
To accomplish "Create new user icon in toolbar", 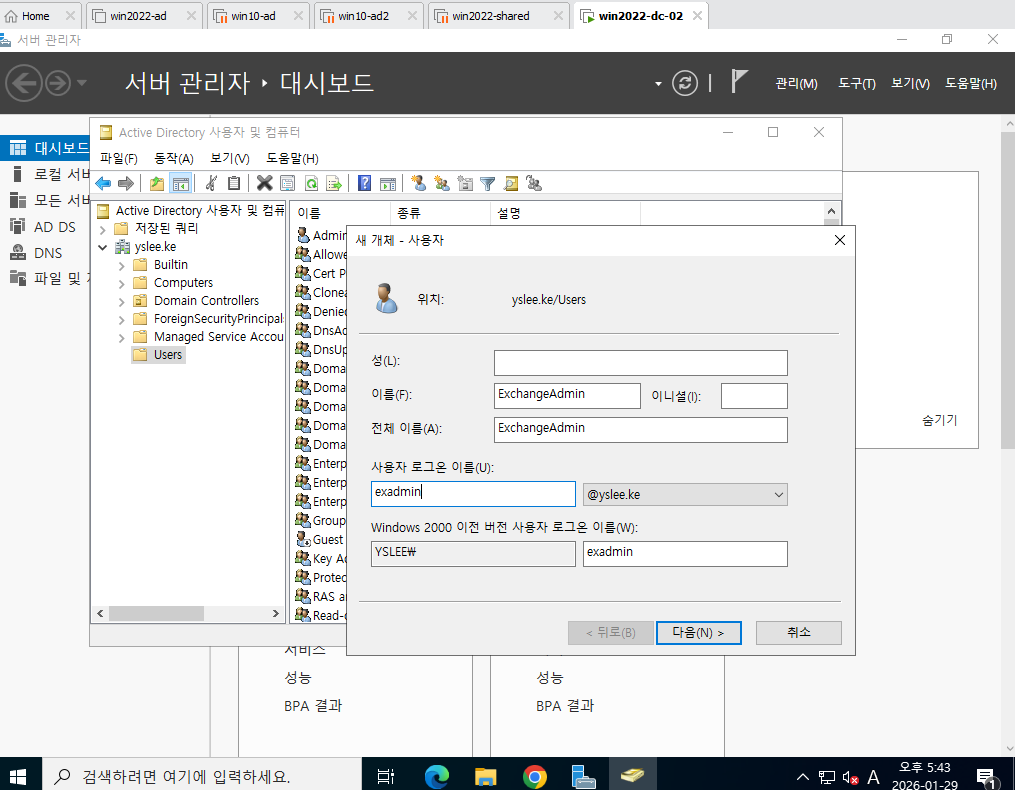I will pos(419,183).
